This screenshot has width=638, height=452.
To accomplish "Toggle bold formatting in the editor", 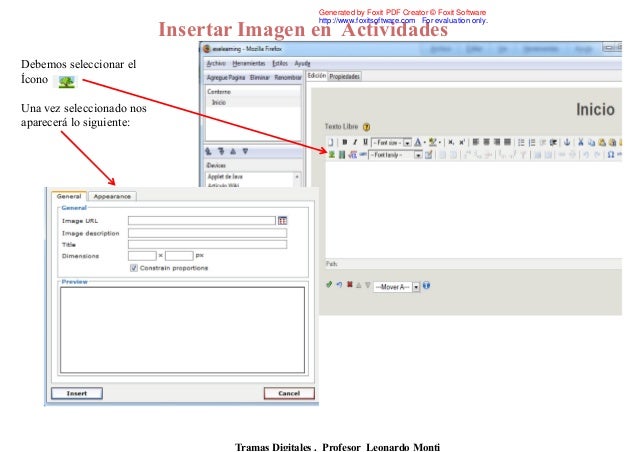I will coord(345,142).
